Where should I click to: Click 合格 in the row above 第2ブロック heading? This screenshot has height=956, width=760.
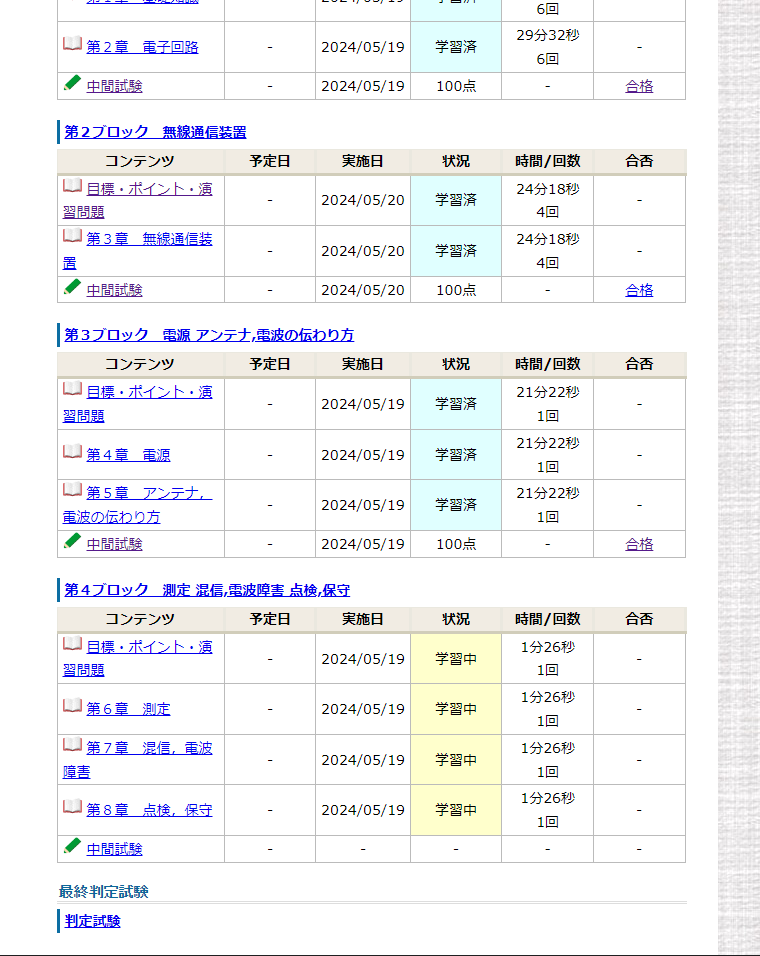[x=639, y=86]
